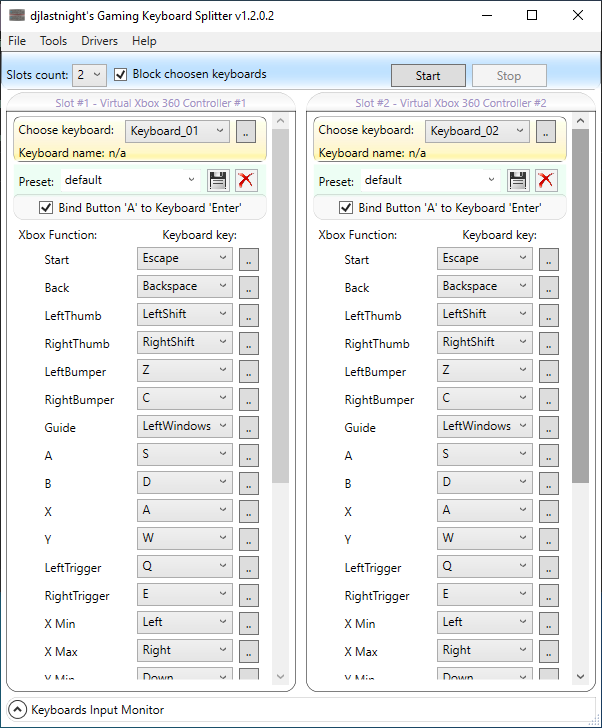The image size is (602, 728).
Task: Uncheck Bind Button 'A' to Enter in Slot #1
Action: (45, 208)
